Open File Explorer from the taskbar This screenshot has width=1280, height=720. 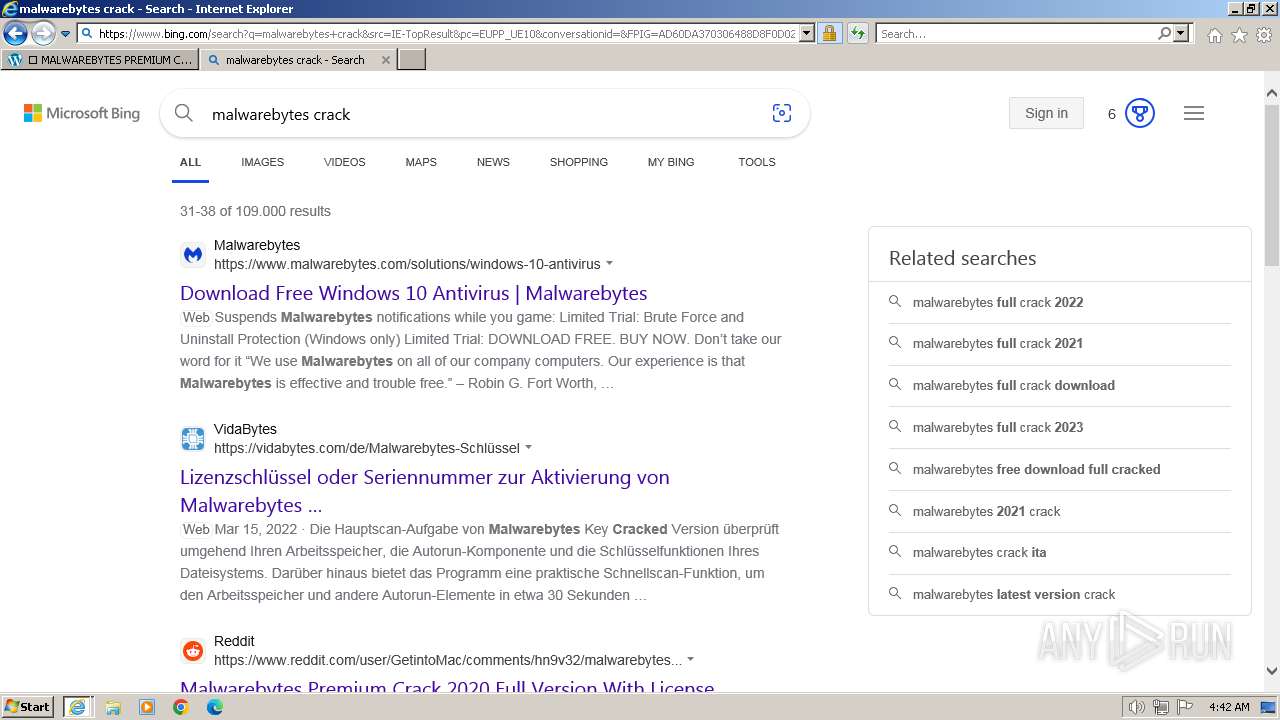point(113,707)
